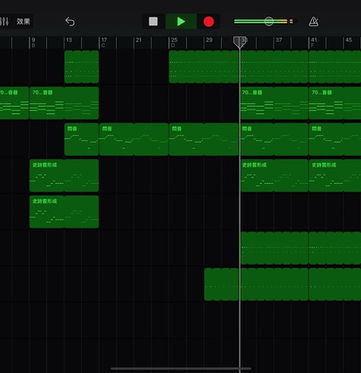Select second track region starting at bar 41
This screenshot has height=373, width=361.
point(335,103)
